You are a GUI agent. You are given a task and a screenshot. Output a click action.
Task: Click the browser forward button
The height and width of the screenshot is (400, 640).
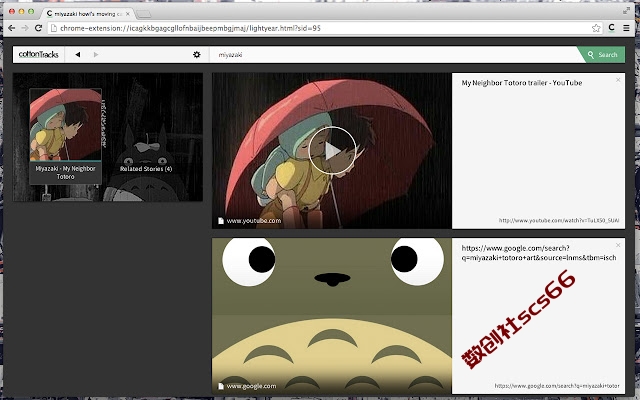tap(25, 28)
